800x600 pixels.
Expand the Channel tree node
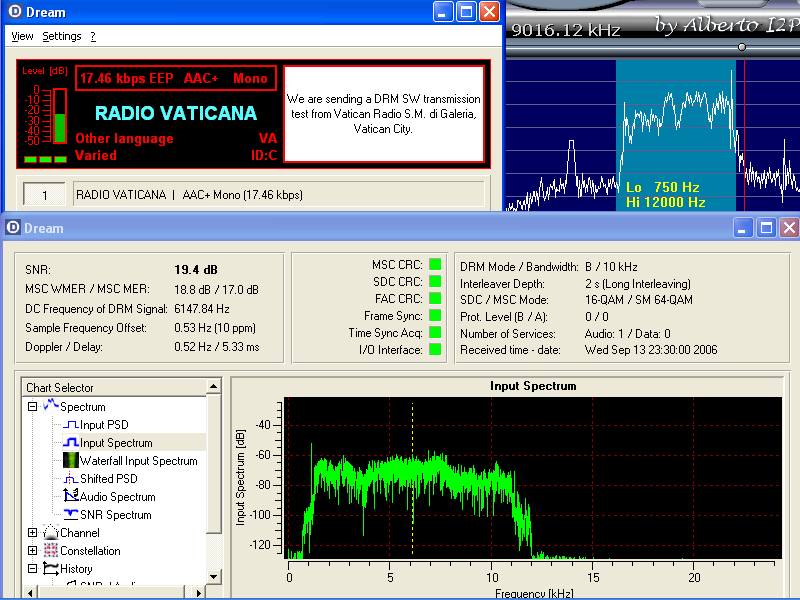click(x=32, y=533)
